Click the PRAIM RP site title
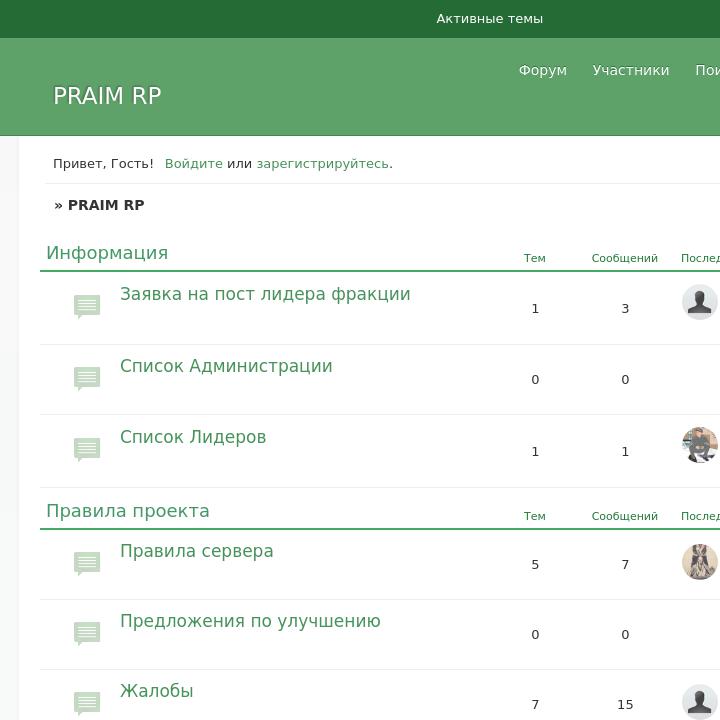 107,96
